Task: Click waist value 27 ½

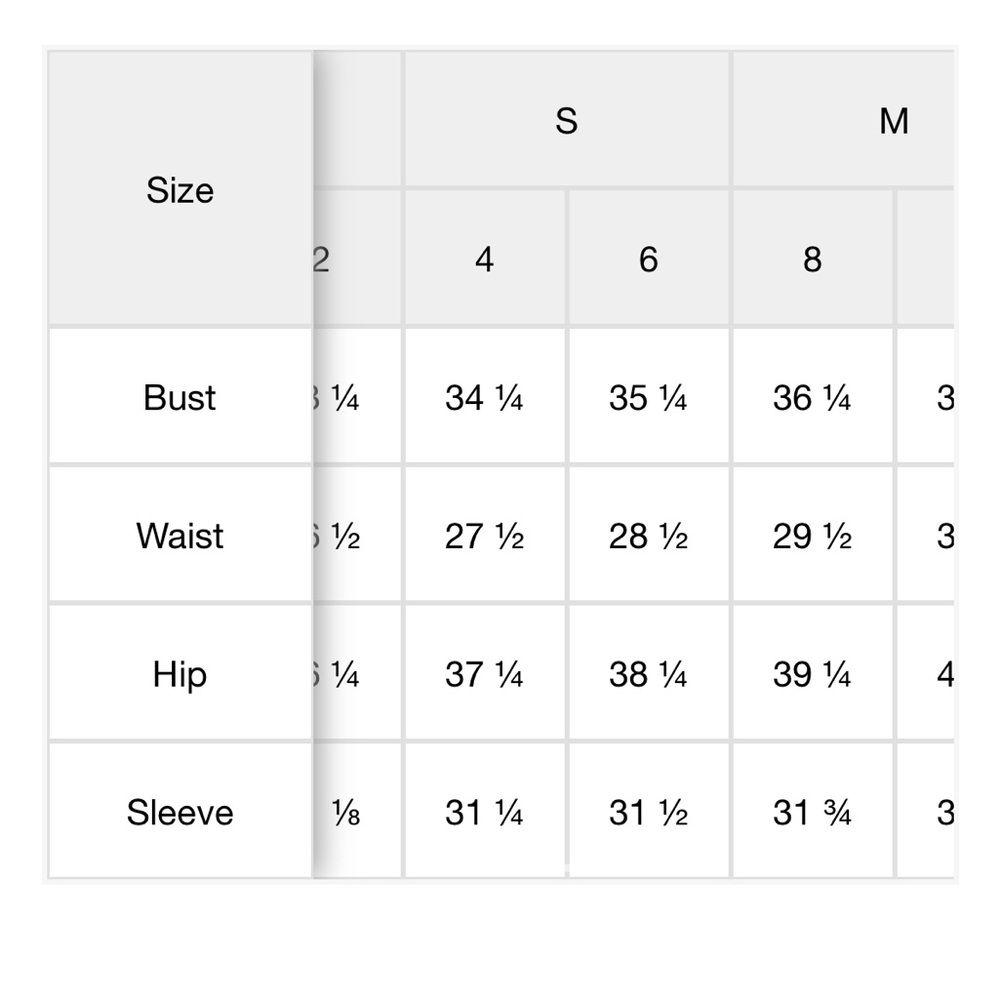Action: 484,536
